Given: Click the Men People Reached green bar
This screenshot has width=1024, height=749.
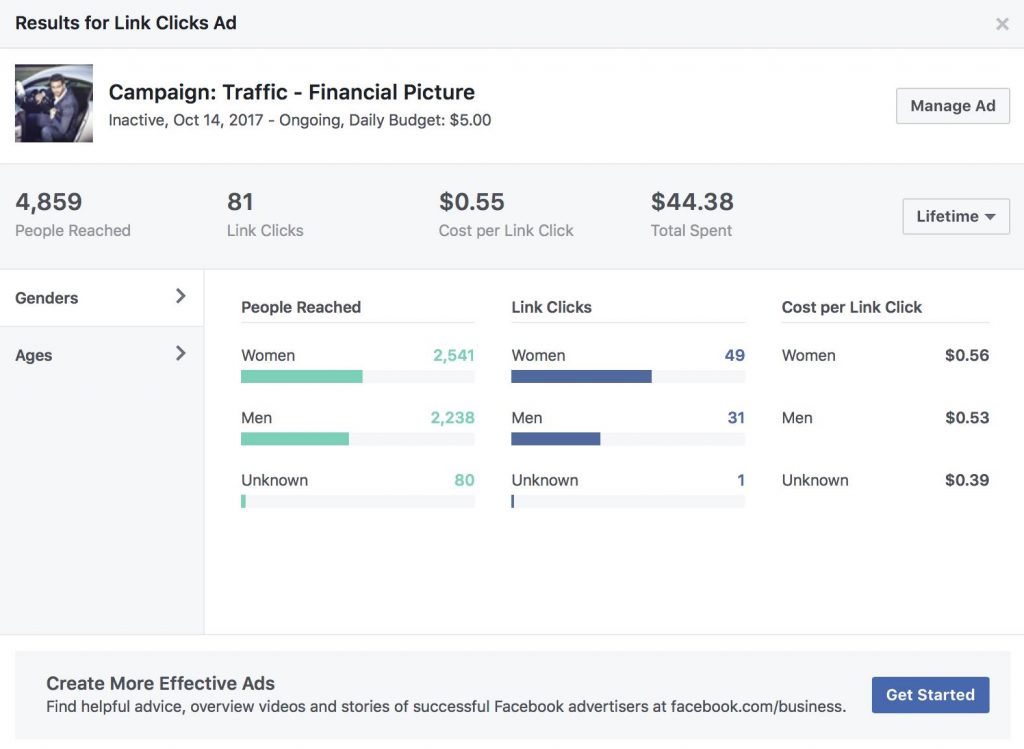Looking at the screenshot, I should (295, 439).
